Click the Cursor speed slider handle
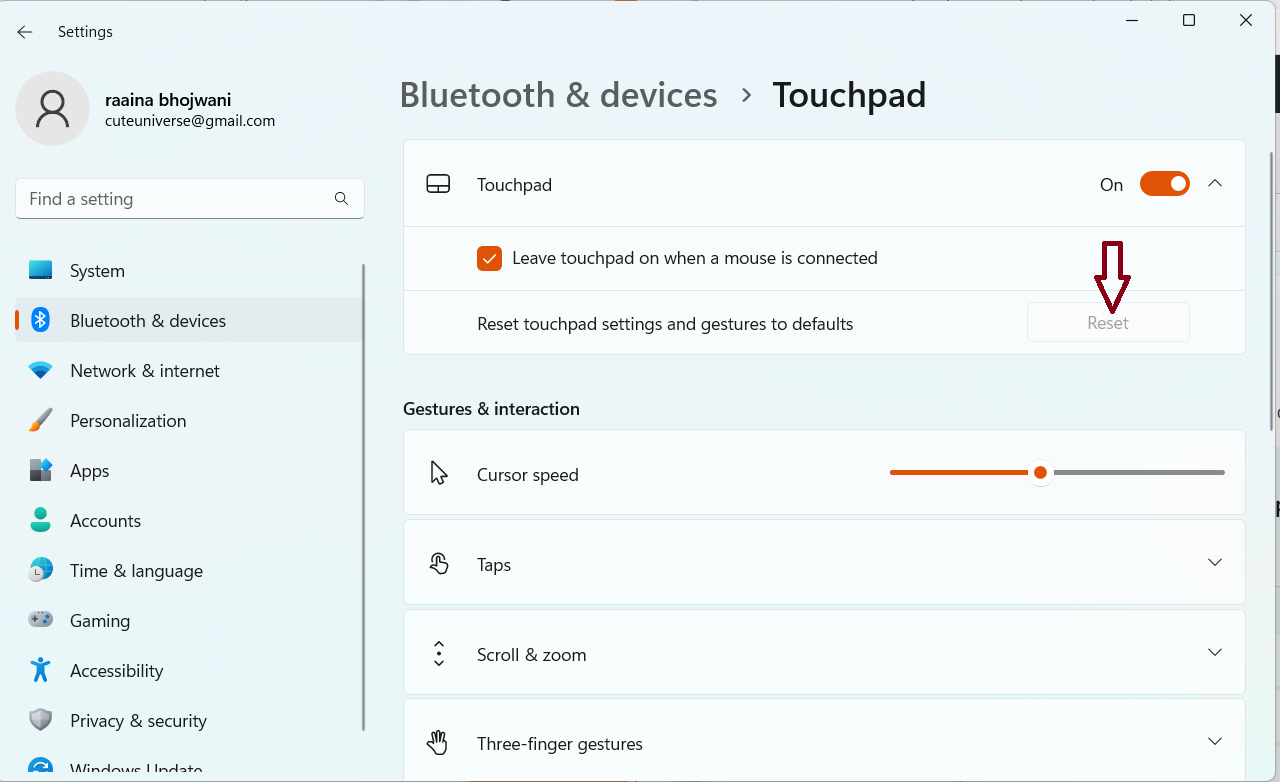 tap(1041, 473)
